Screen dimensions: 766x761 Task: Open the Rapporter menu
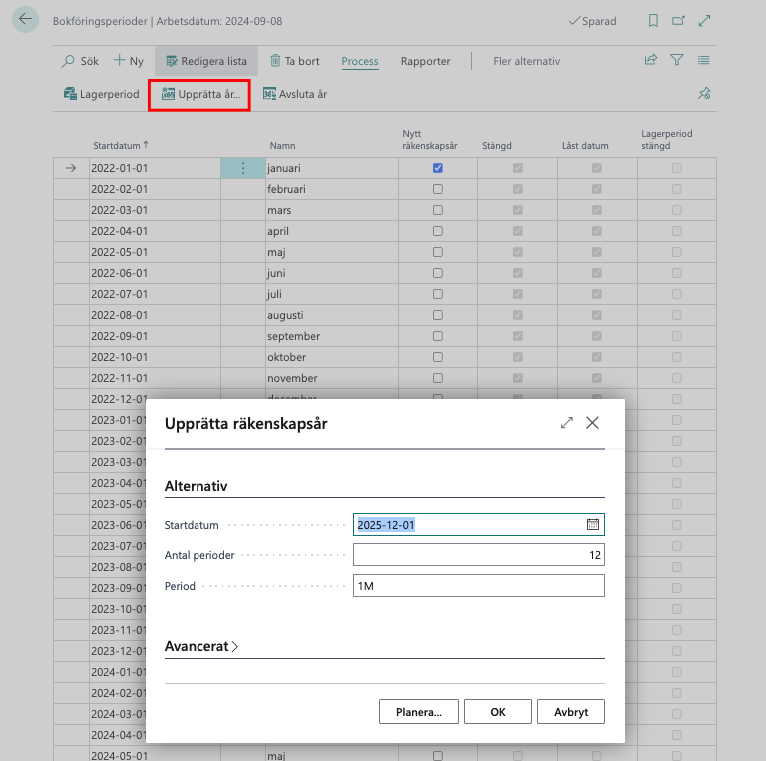[x=425, y=61]
